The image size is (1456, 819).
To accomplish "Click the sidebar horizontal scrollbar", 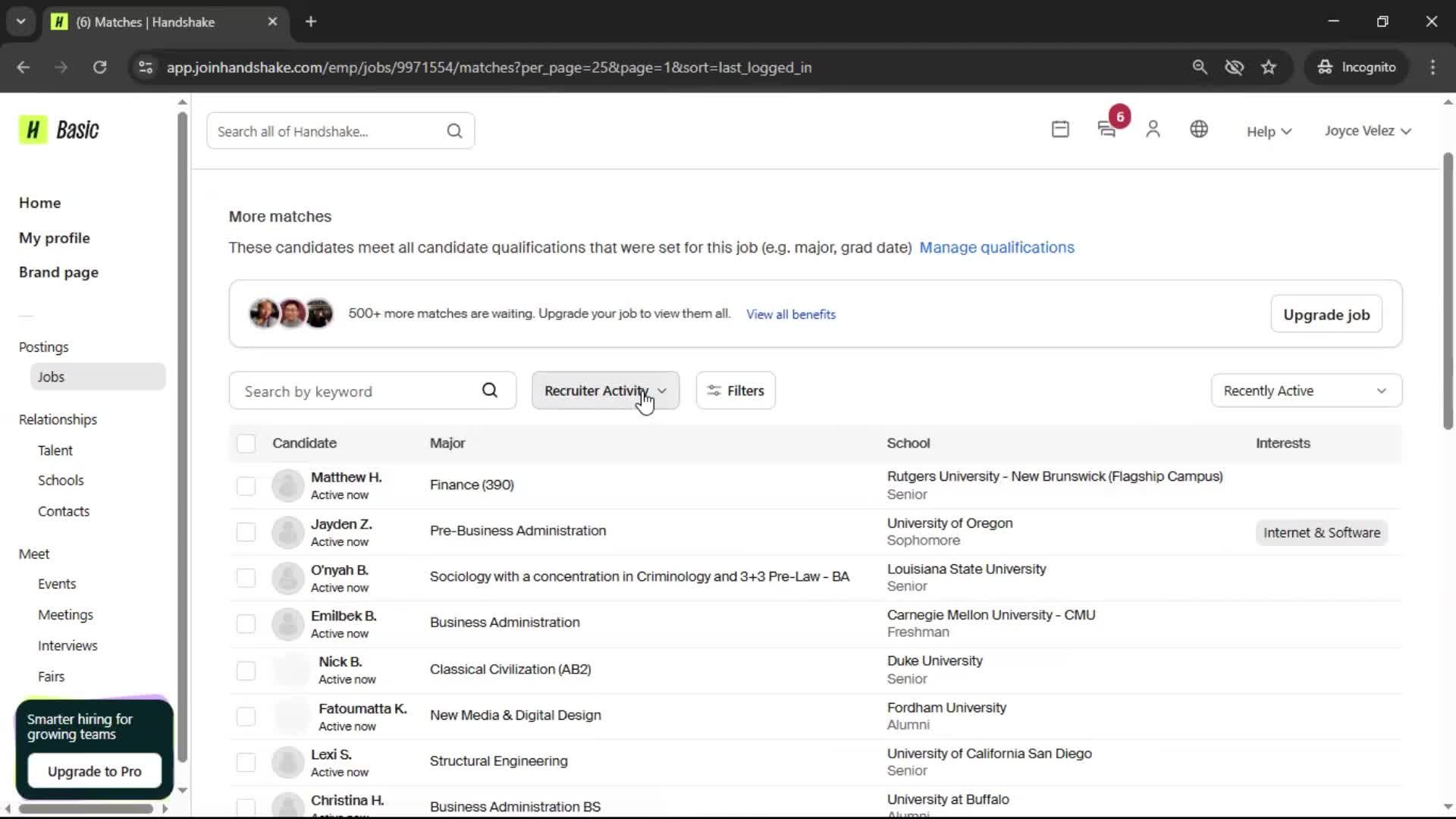I will [86, 809].
